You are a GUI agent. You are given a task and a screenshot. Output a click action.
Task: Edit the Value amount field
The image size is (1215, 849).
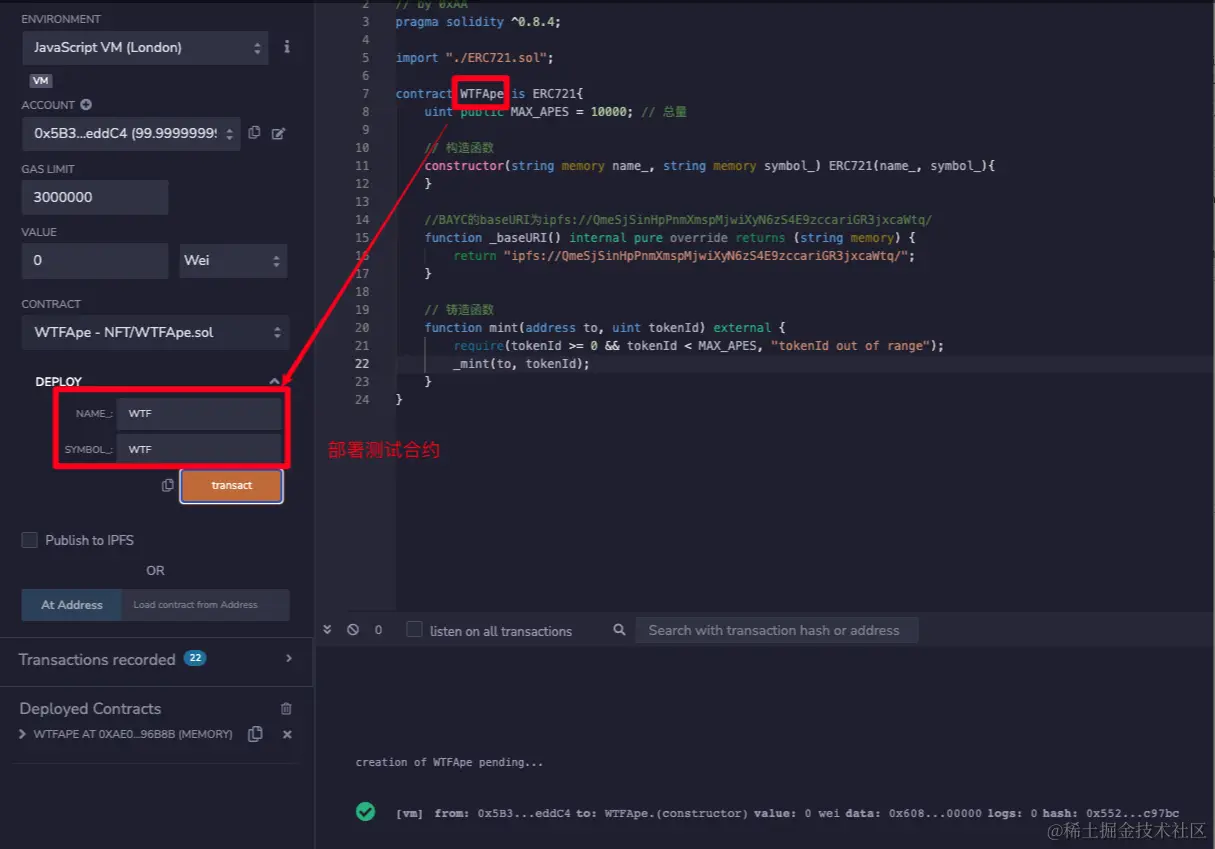click(95, 260)
